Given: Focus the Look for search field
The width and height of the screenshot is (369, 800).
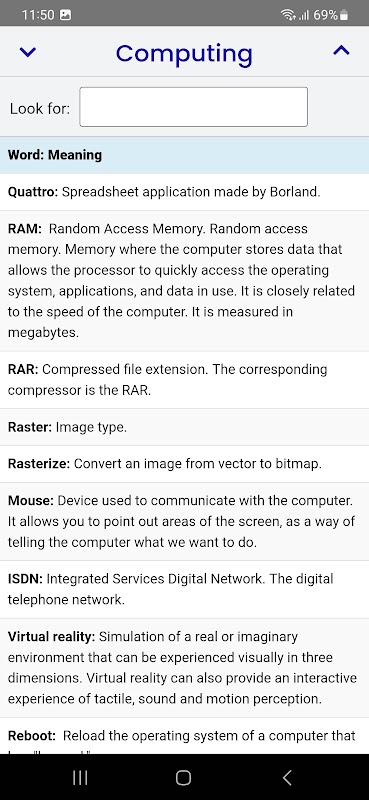Looking at the screenshot, I should pyautogui.click(x=193, y=107).
